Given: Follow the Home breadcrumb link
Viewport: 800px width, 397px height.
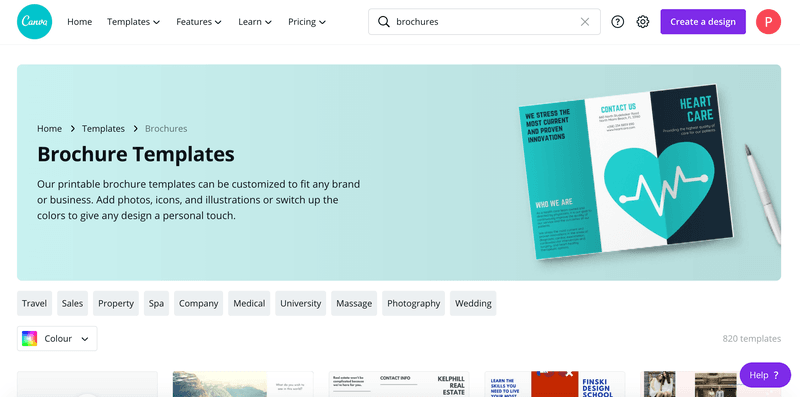Looking at the screenshot, I should (49, 129).
